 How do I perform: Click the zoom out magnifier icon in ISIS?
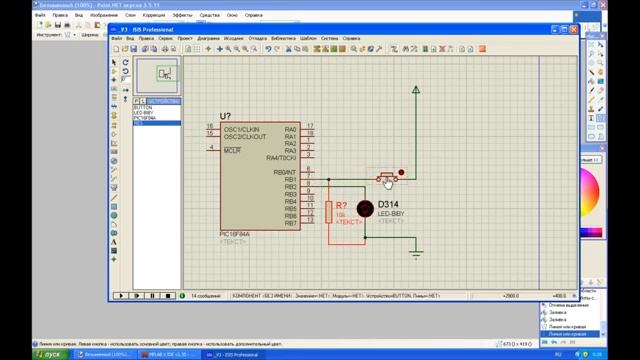[x=237, y=49]
